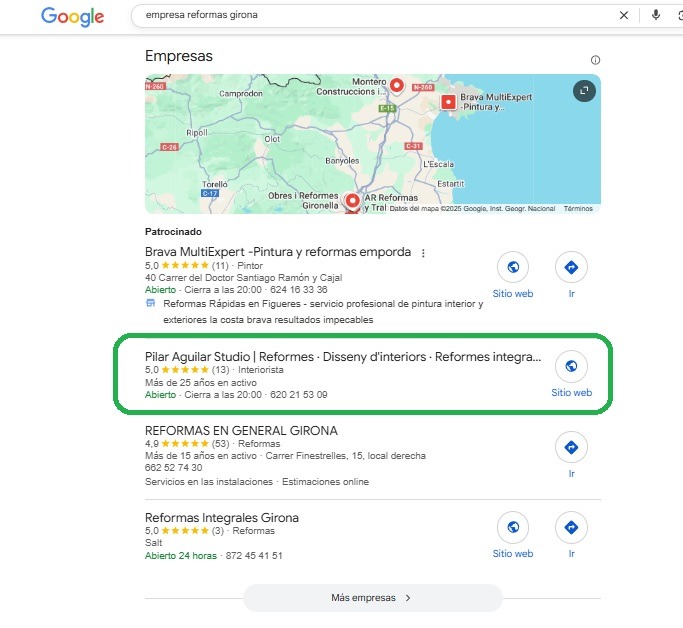Open the three-dot menu beside Brava MultiExpert
Screen dimensions: 683x628
tap(423, 253)
